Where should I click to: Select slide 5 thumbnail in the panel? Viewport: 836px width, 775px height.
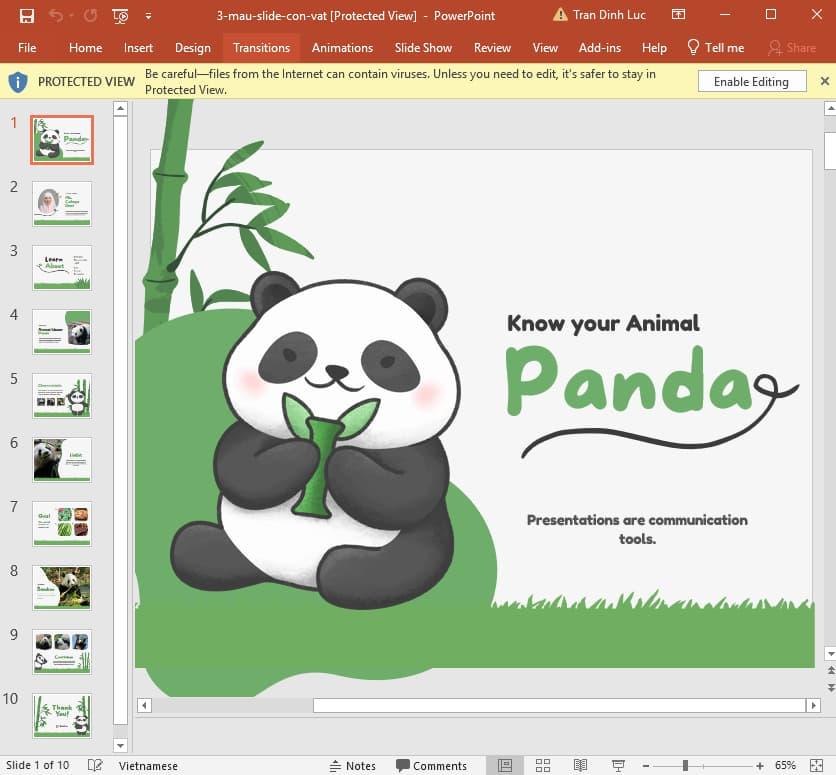click(x=61, y=396)
